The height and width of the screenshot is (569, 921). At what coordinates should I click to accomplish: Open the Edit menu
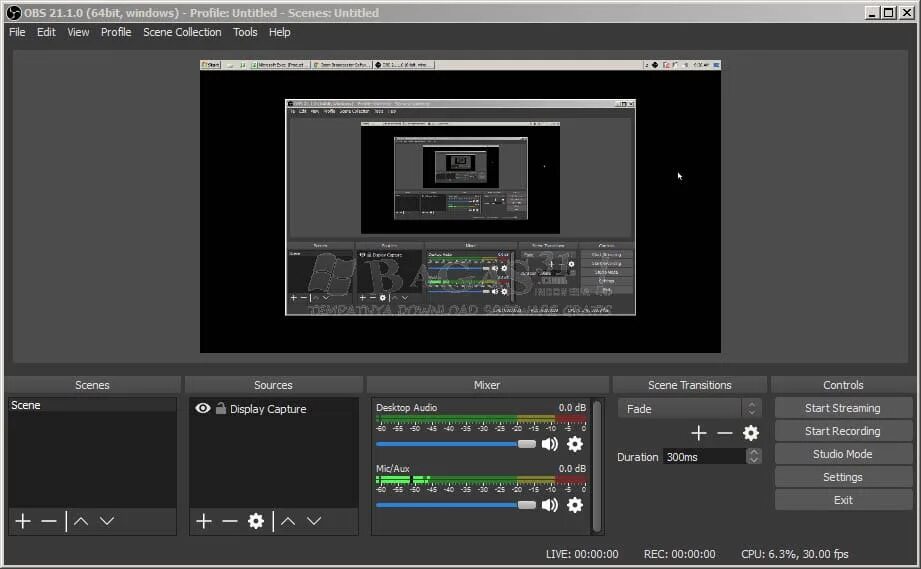tap(46, 32)
